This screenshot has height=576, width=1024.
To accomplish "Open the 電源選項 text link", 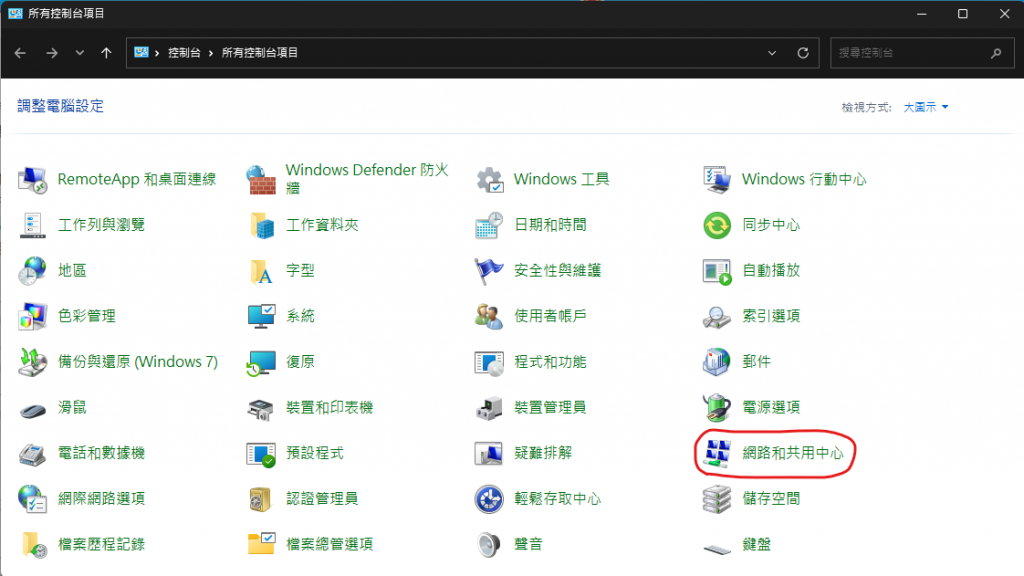I will click(771, 408).
